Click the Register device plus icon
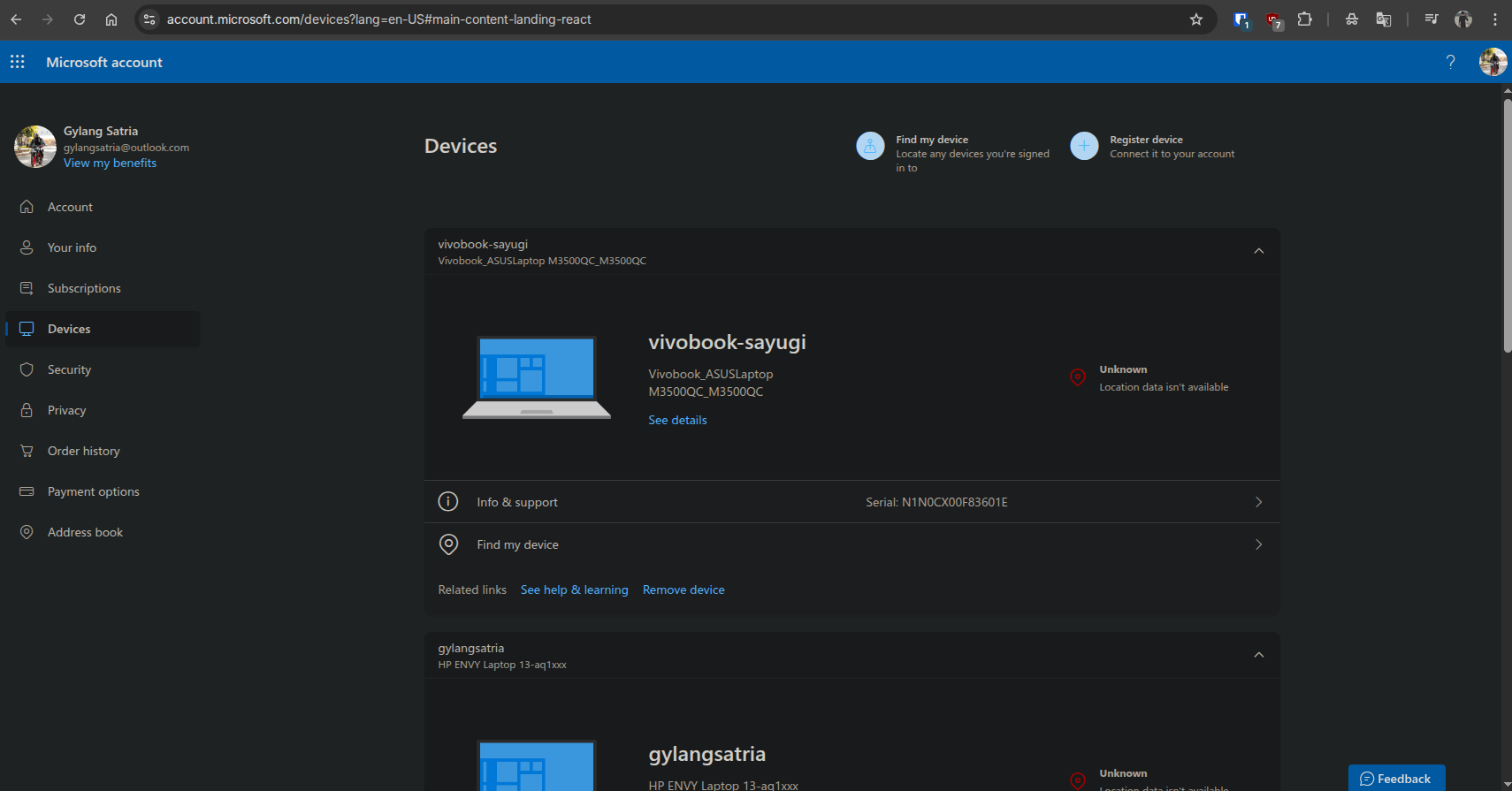1512x791 pixels. click(x=1084, y=146)
